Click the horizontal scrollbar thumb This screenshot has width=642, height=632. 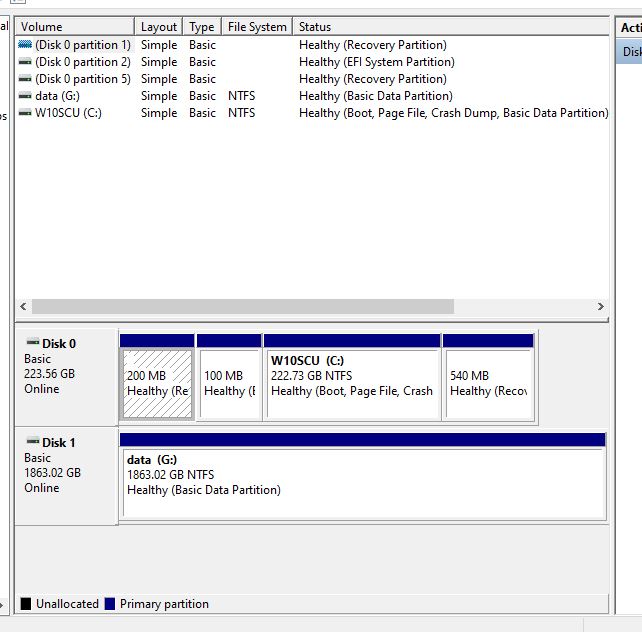click(243, 306)
